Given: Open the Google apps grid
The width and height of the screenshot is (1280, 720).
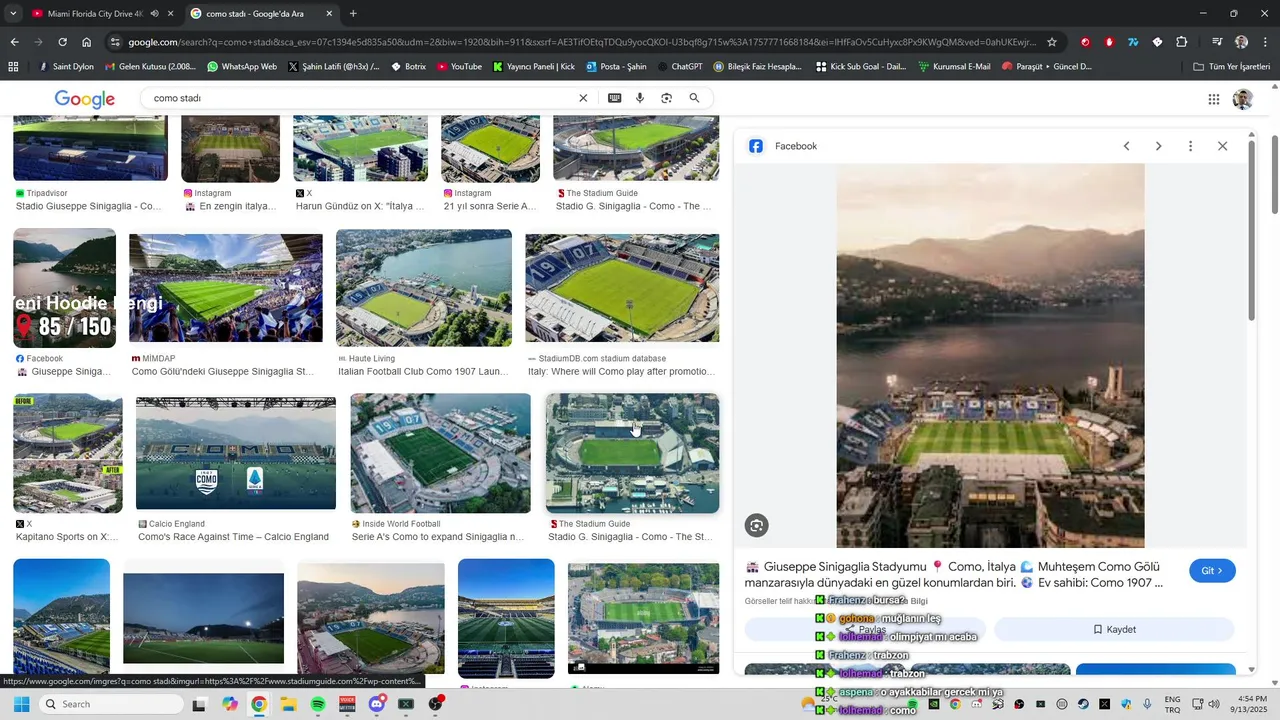Looking at the screenshot, I should click(1214, 99).
